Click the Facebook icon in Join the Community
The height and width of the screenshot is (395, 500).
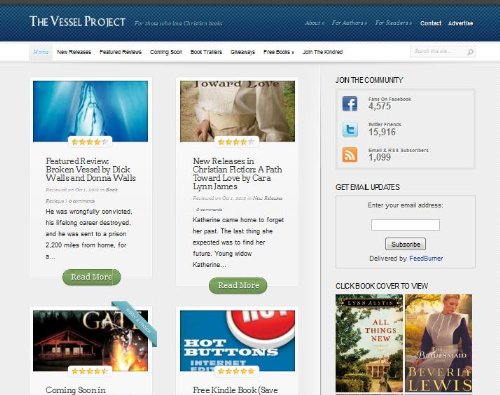(350, 103)
